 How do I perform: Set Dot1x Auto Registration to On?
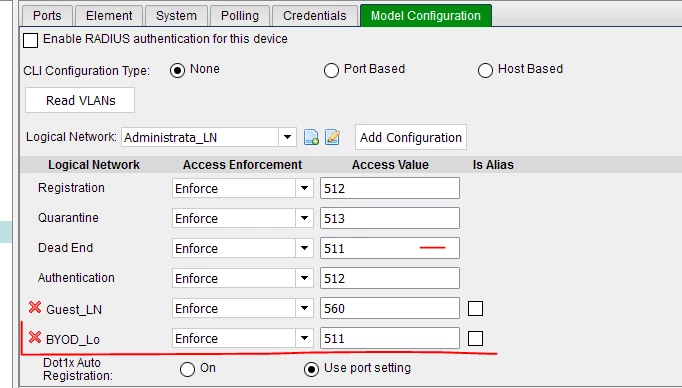click(x=187, y=369)
